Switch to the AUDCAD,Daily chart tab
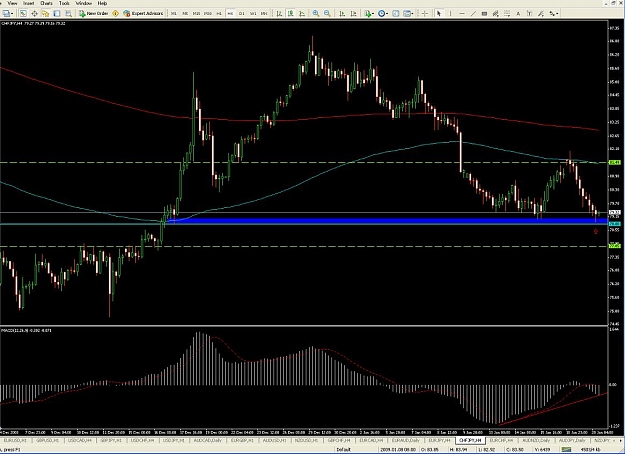 pyautogui.click(x=208, y=440)
